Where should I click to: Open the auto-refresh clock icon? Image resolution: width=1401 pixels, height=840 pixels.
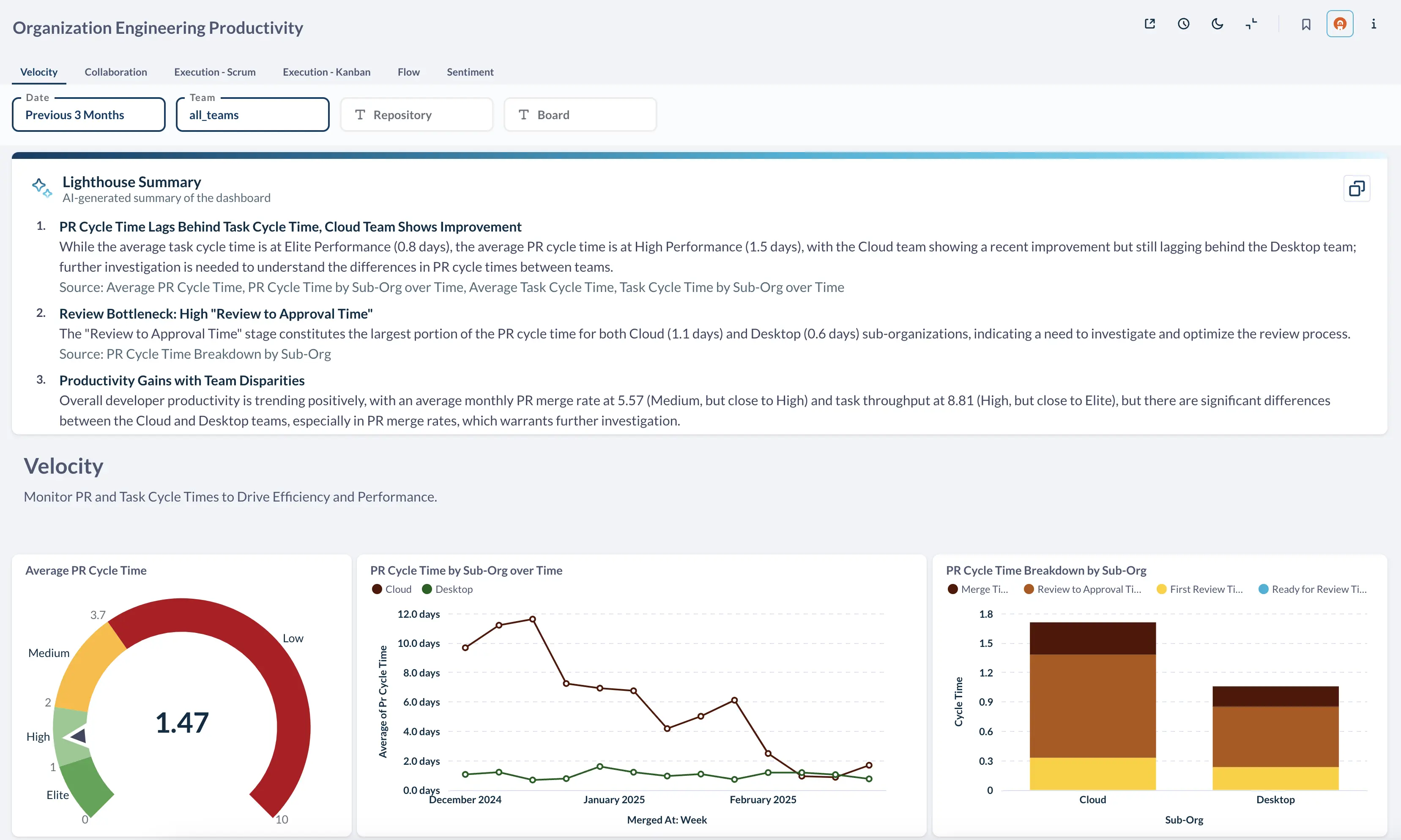coord(1184,24)
